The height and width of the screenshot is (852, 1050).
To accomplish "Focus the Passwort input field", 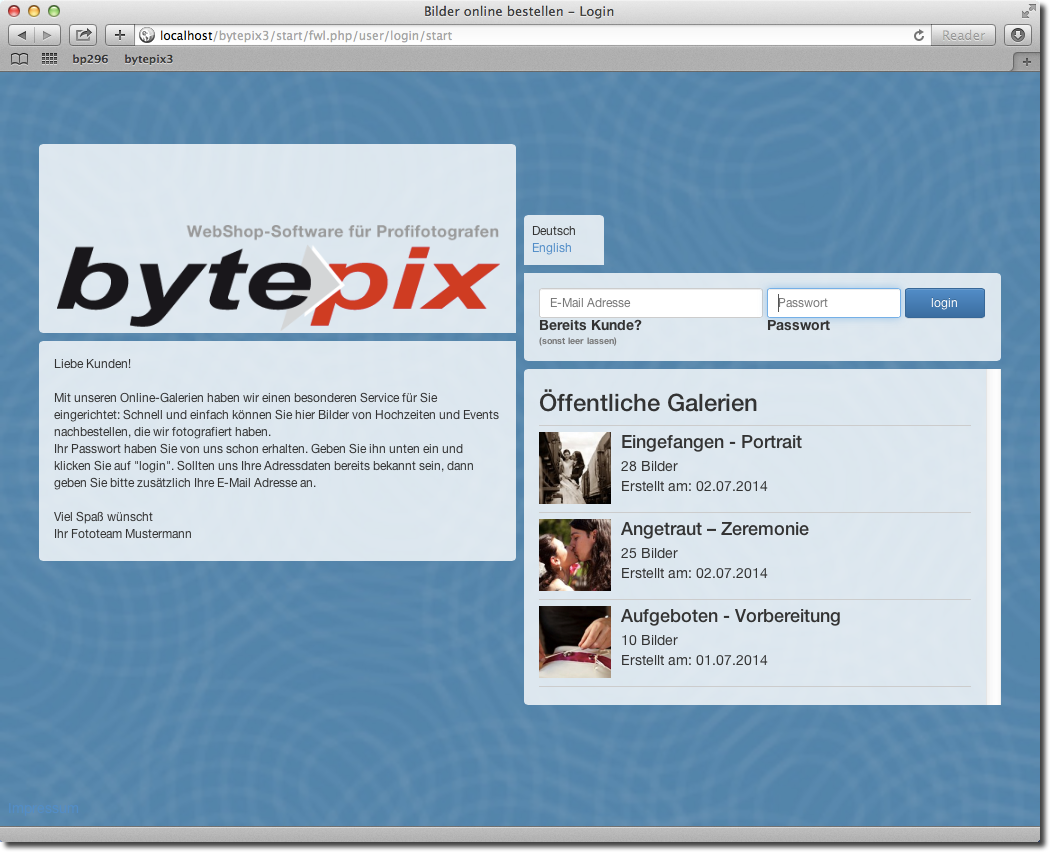I will point(834,303).
